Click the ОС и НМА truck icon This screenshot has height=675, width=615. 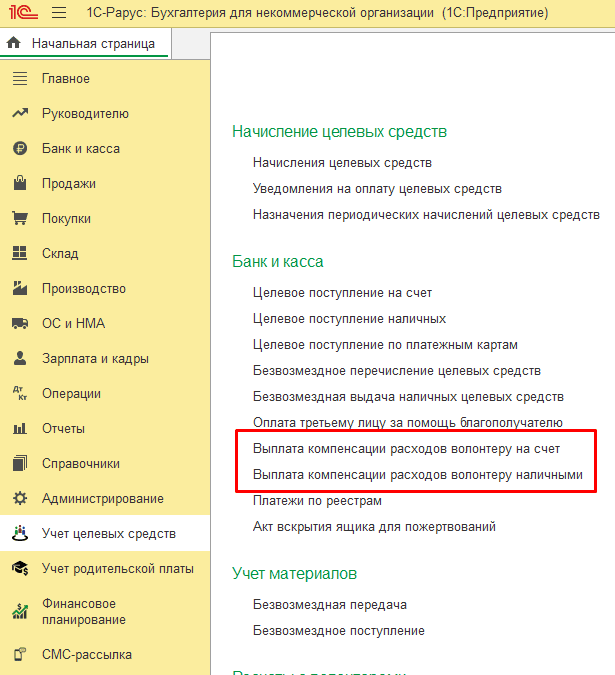coord(19,324)
